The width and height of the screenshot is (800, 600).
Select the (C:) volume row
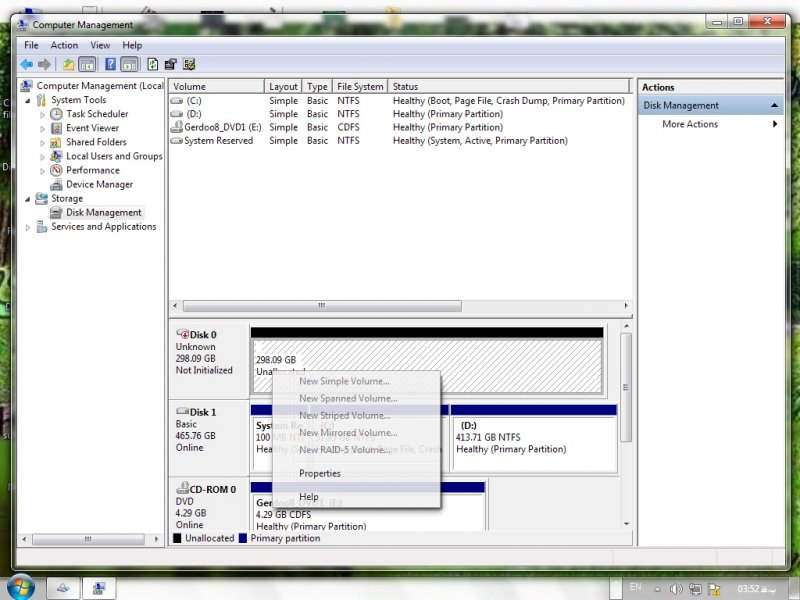pyautogui.click(x=399, y=101)
